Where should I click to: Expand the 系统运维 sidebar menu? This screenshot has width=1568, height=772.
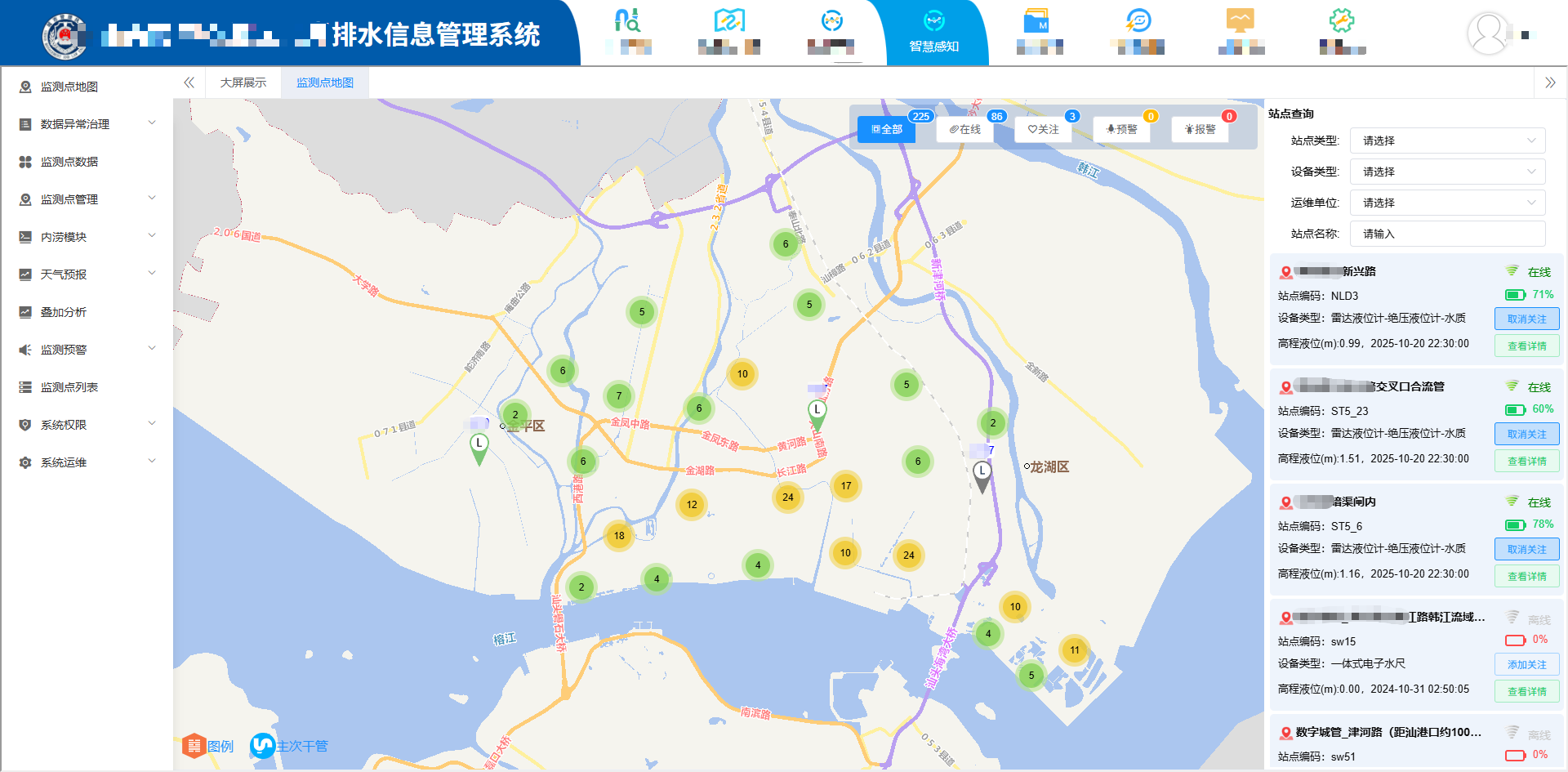[87, 462]
